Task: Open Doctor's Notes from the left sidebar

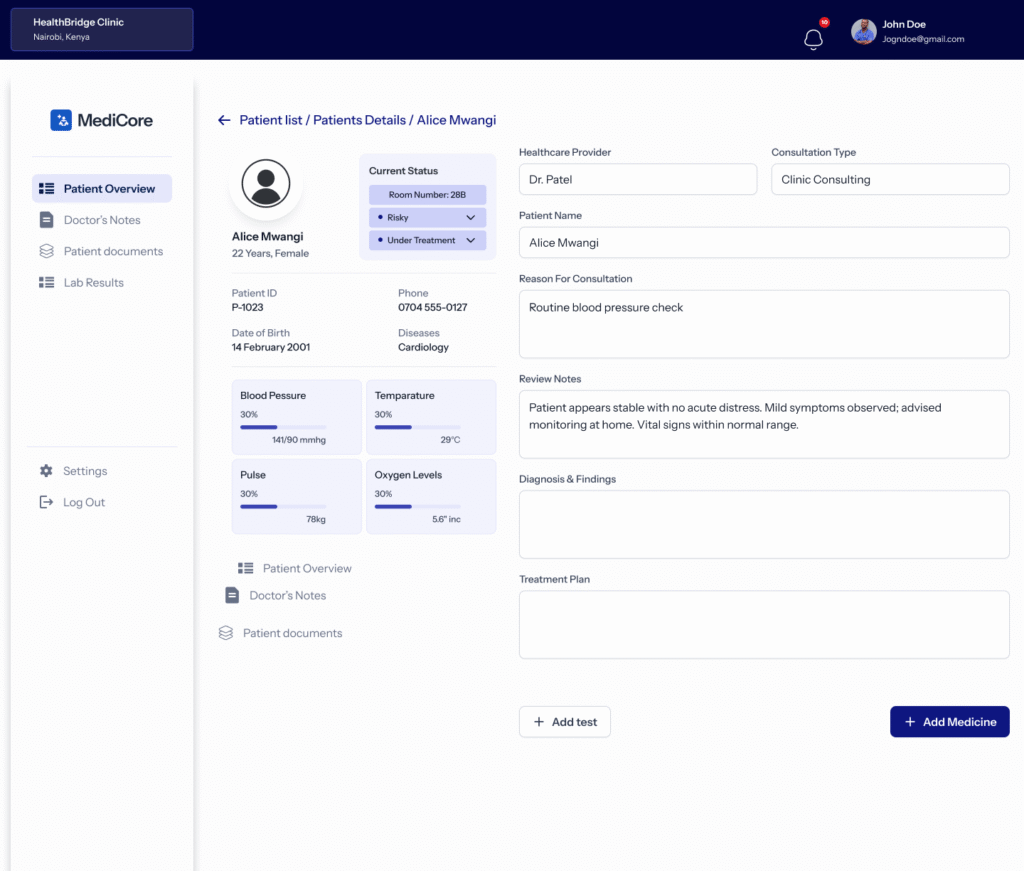Action: click(101, 220)
